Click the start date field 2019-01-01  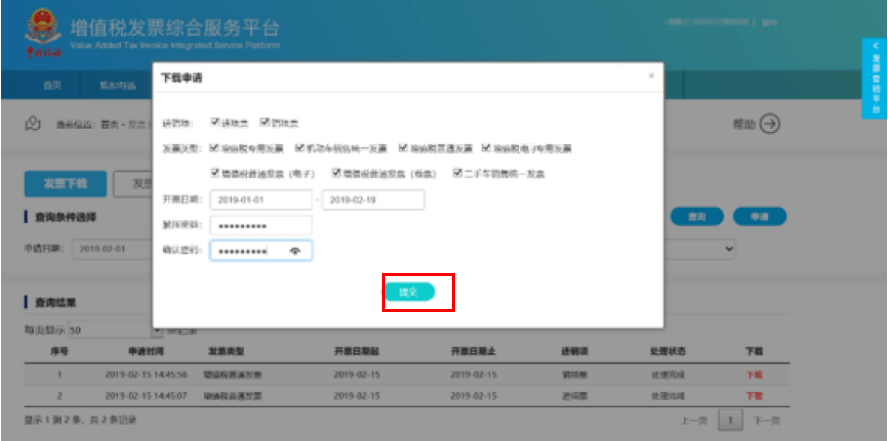pyautogui.click(x=261, y=200)
